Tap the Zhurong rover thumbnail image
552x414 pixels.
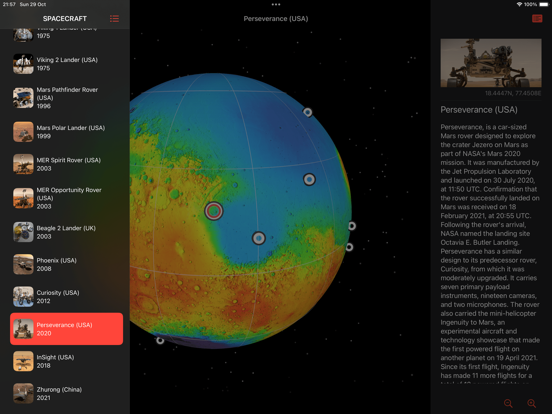coord(23,393)
